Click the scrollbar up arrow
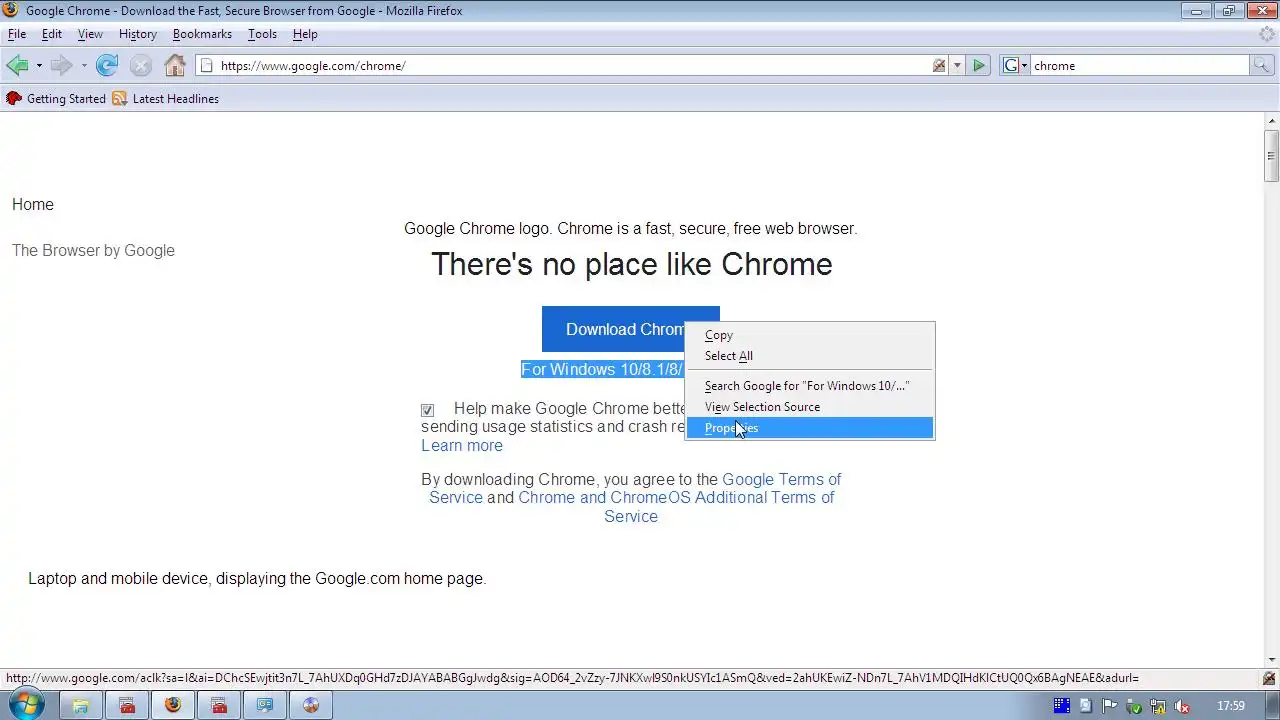Screen dimensions: 1280x720 click(1271, 120)
